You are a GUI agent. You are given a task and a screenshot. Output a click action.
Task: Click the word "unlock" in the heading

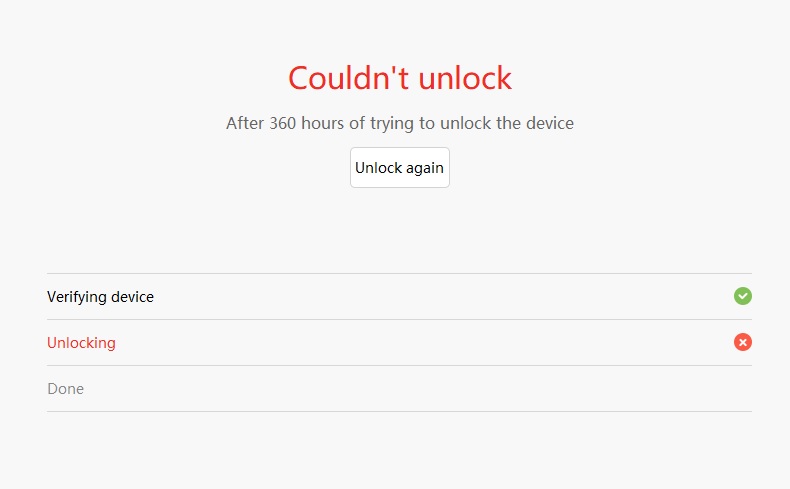464,78
